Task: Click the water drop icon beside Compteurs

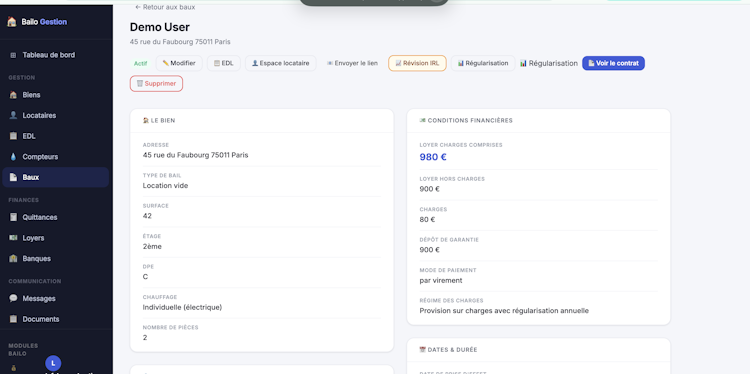Action: click(x=13, y=156)
